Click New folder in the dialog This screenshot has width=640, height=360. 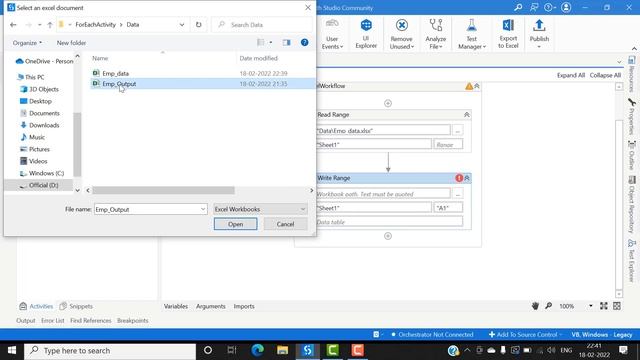coord(71,43)
